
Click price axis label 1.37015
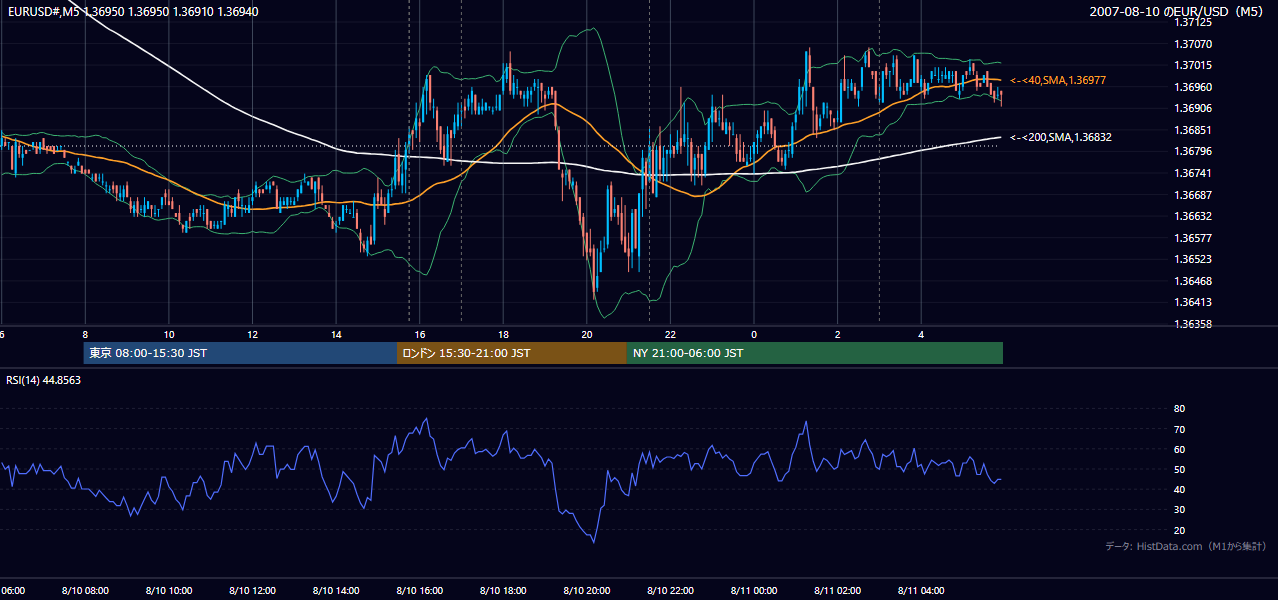[x=1193, y=65]
